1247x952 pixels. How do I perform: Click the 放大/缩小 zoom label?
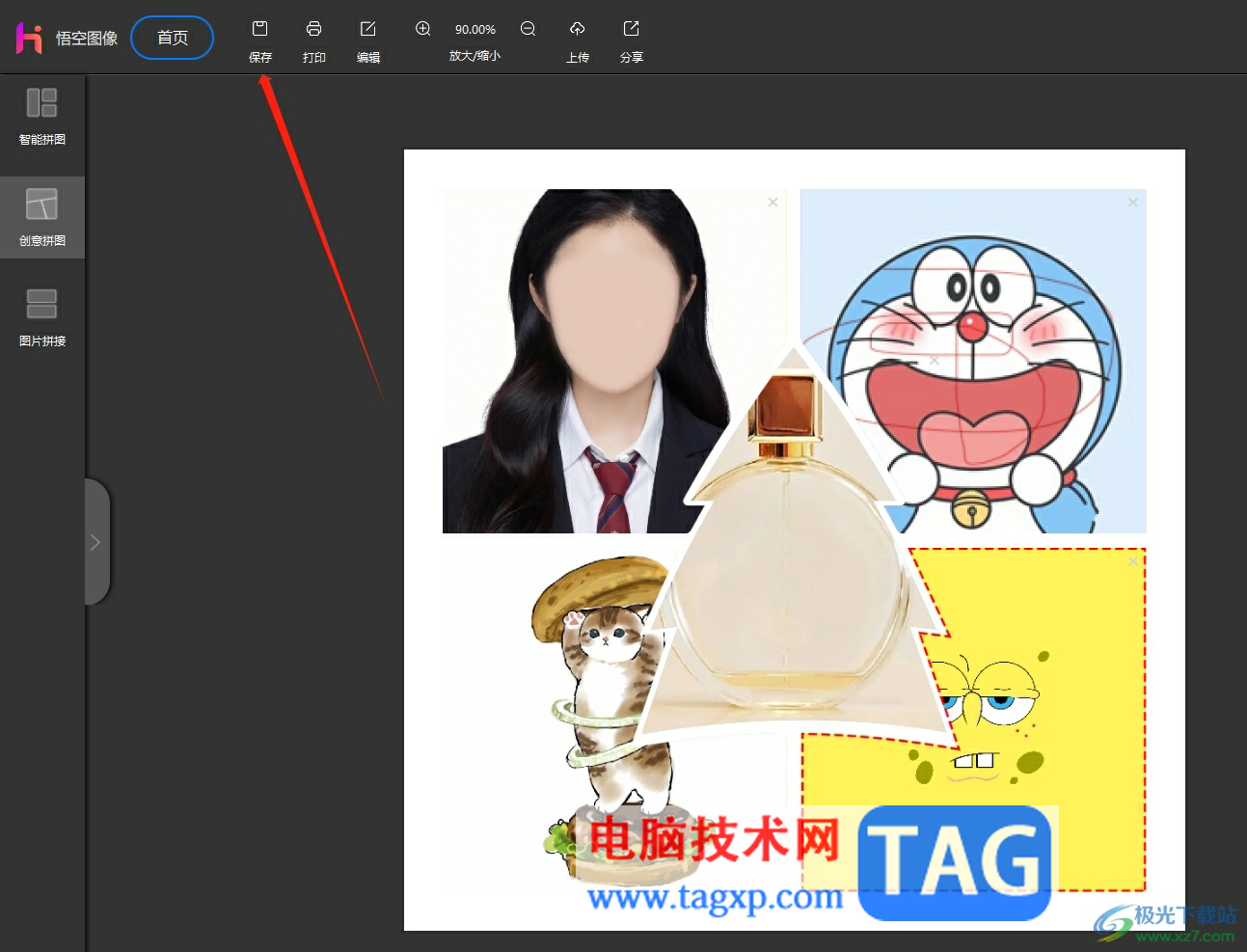point(474,56)
